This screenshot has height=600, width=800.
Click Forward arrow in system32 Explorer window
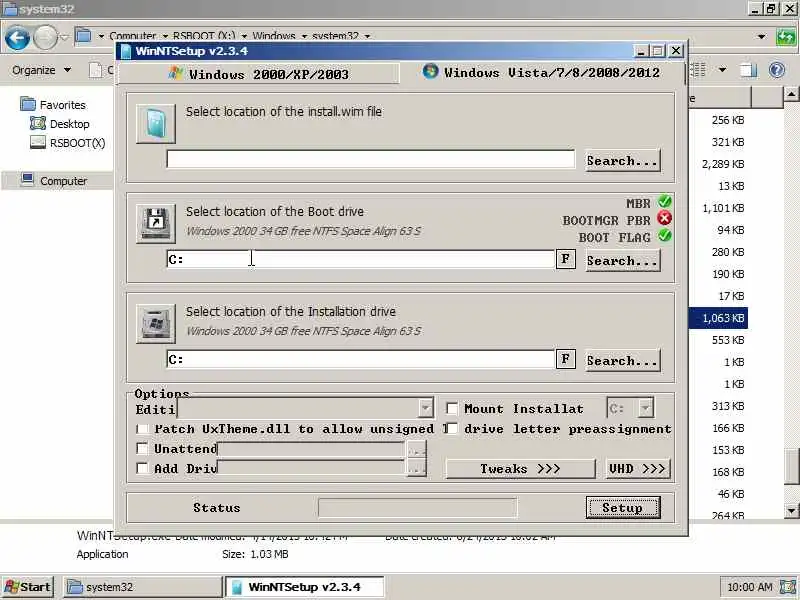coord(45,38)
